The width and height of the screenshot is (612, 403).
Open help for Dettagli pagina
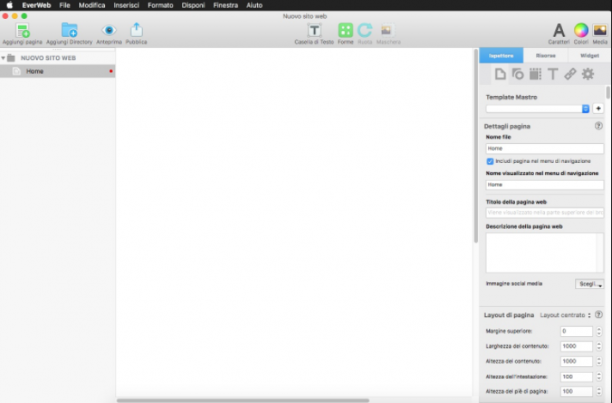(598, 126)
